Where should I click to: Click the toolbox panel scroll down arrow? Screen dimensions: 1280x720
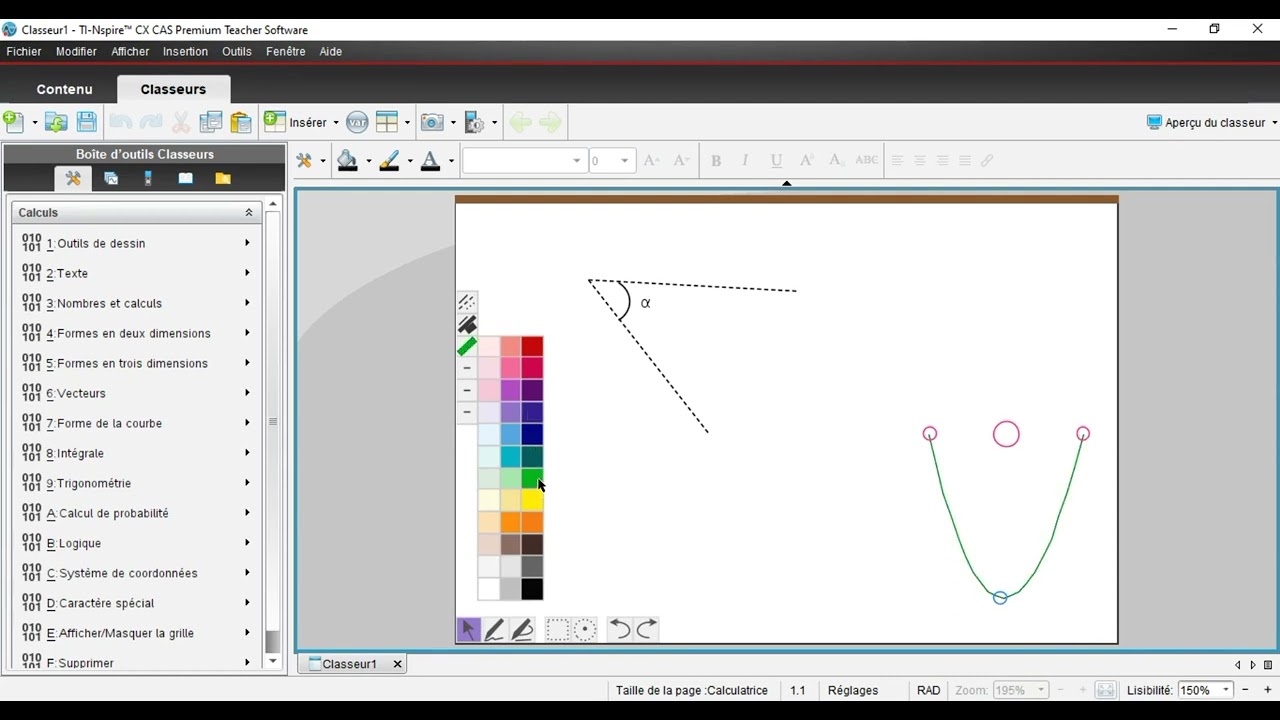point(273,661)
